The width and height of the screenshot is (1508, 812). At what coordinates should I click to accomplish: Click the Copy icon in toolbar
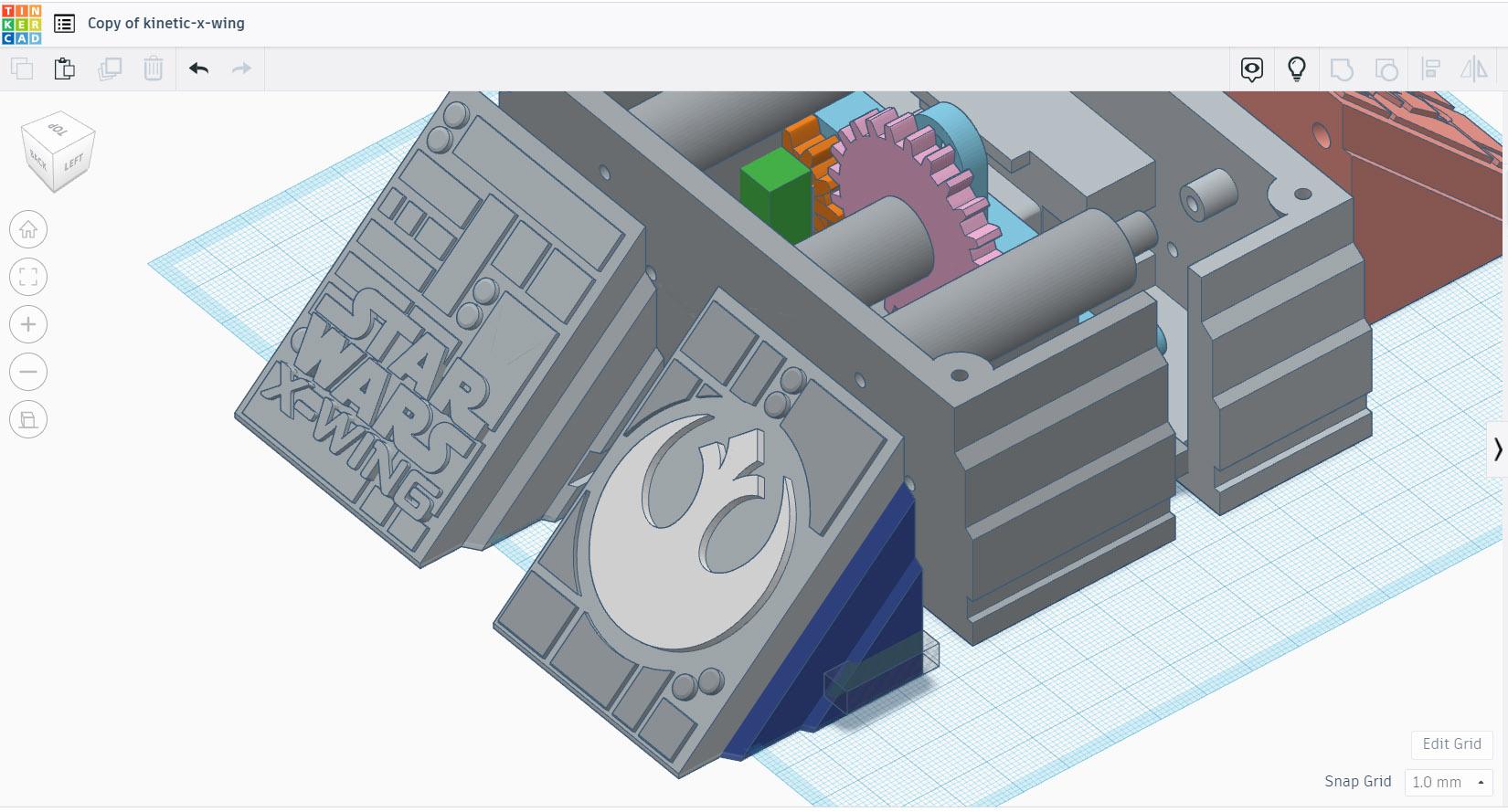tap(21, 69)
